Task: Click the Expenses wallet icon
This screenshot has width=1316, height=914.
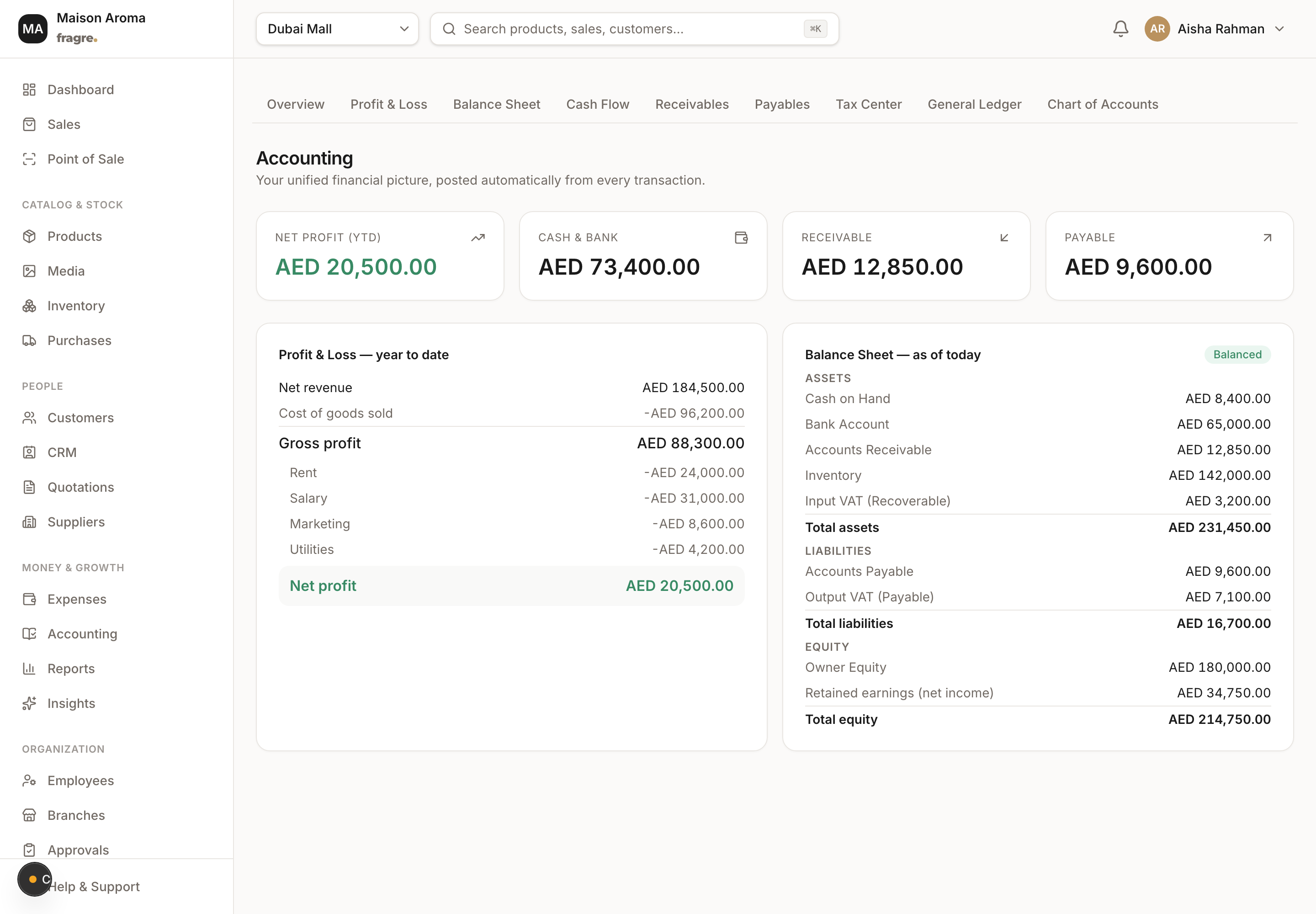Action: click(x=29, y=599)
